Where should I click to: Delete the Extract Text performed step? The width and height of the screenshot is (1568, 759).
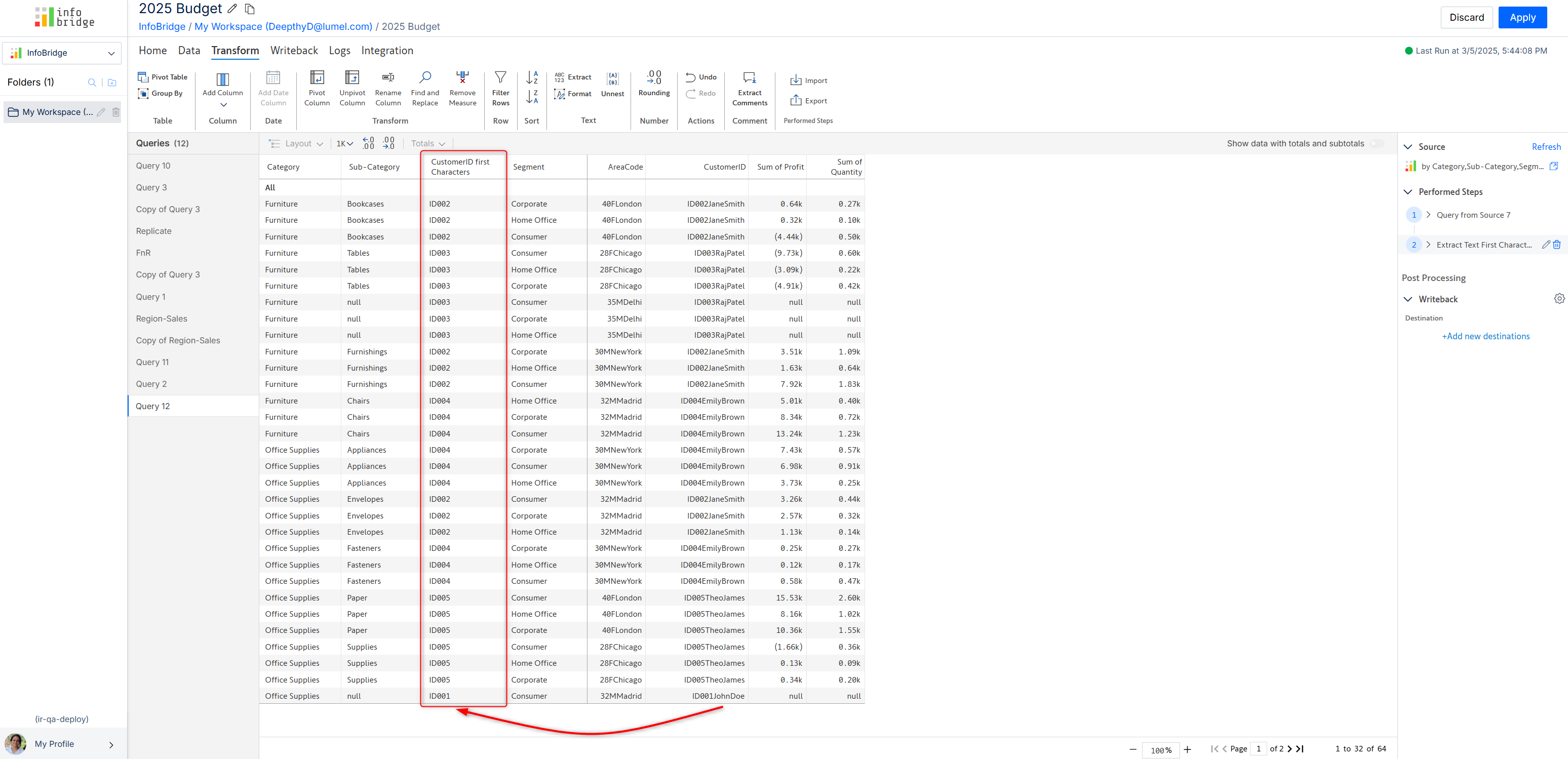click(1556, 245)
